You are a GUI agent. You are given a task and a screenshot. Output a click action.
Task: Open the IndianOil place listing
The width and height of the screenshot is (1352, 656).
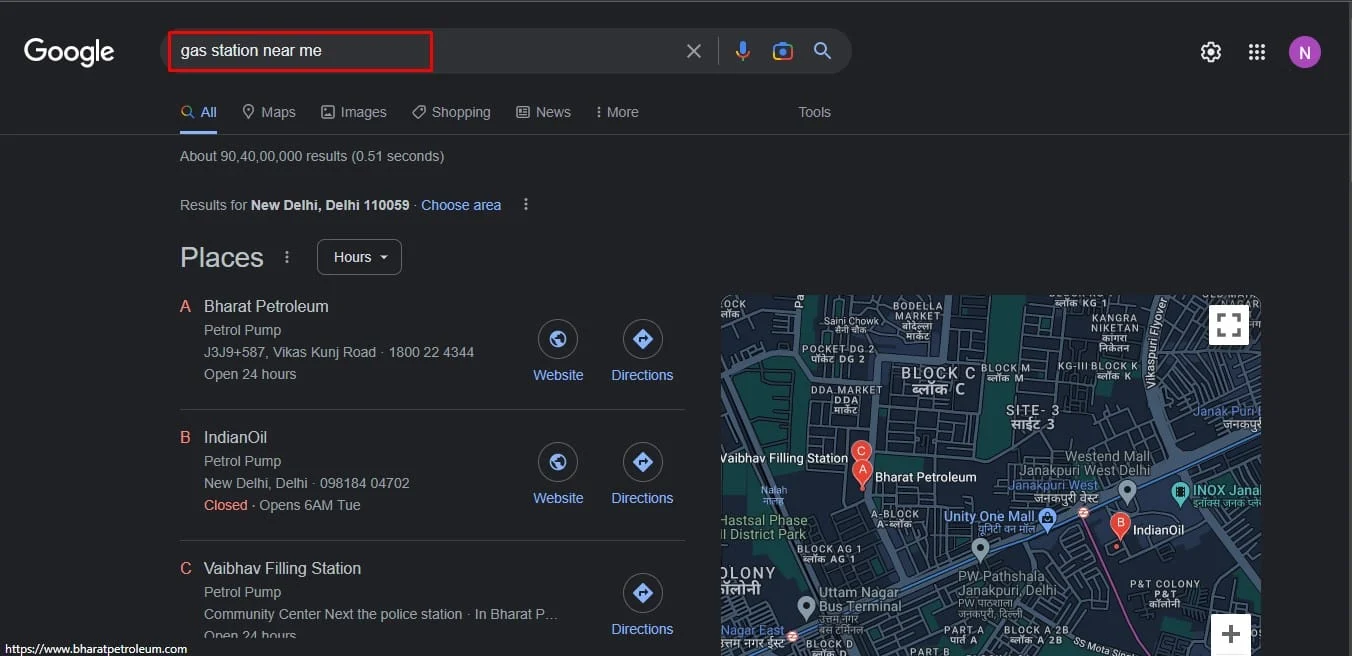(235, 437)
